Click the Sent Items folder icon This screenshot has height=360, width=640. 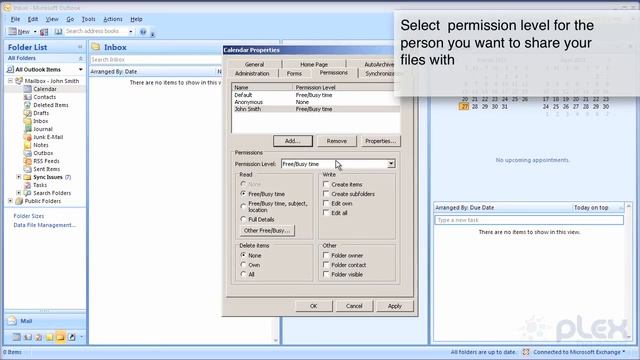pyautogui.click(x=27, y=169)
